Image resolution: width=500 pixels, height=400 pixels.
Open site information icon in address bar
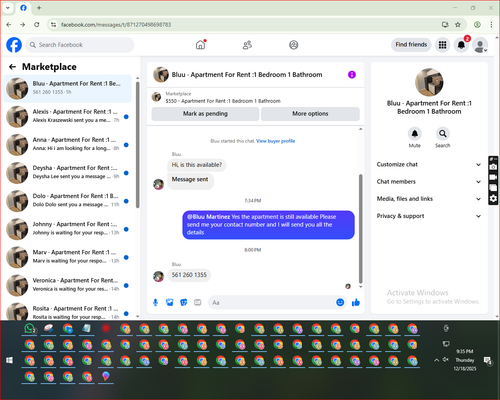click(53, 24)
